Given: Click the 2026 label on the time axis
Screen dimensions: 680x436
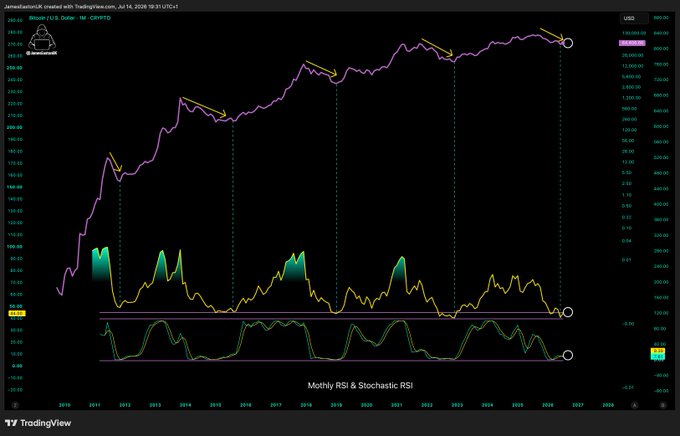Looking at the screenshot, I should click(x=548, y=405).
